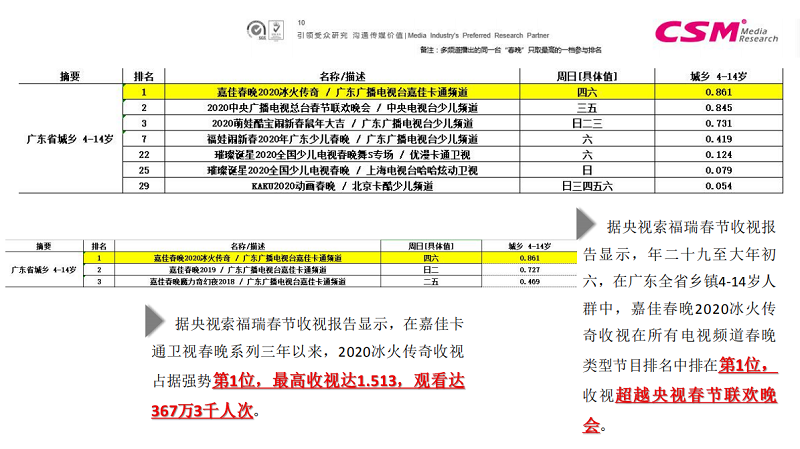
Task: Click the line '奇收视在所有电视频道春晚'
Action: point(680,335)
